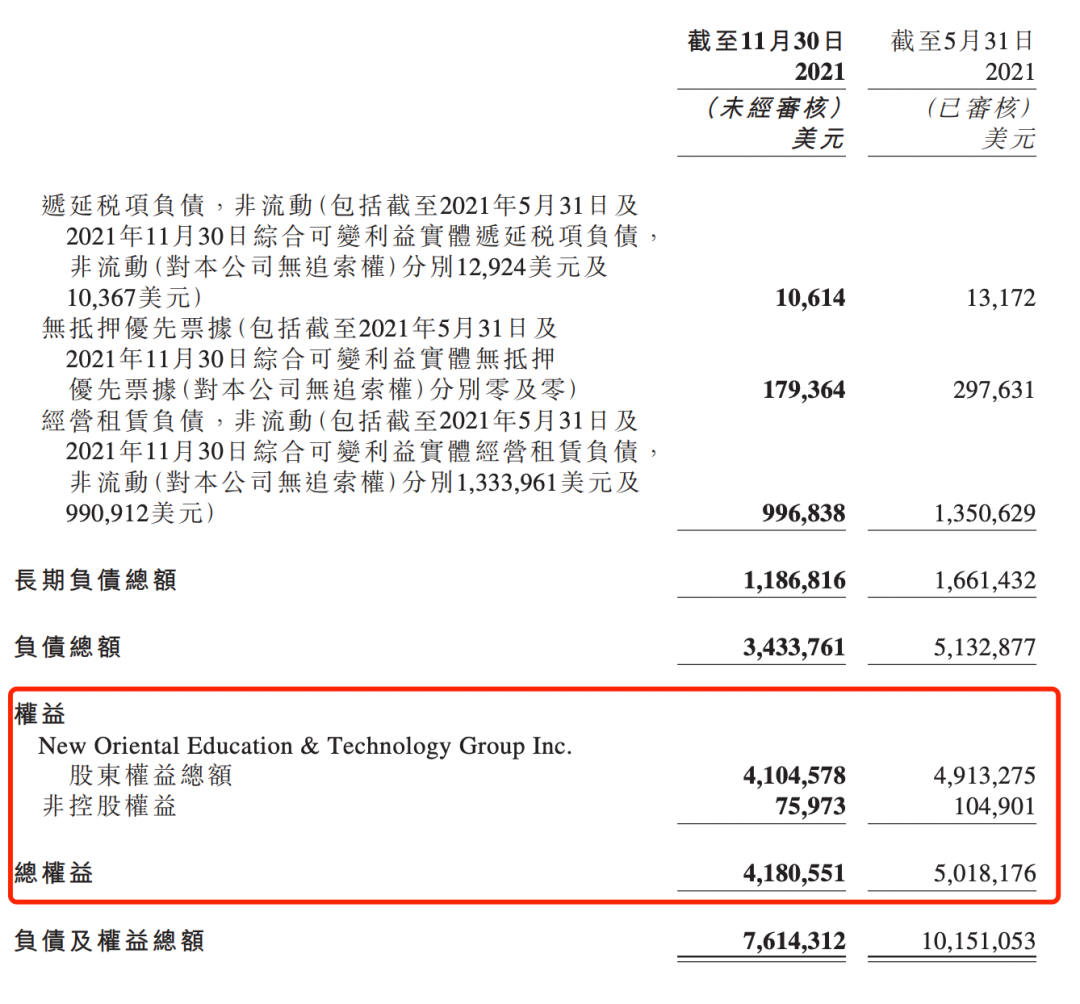The height and width of the screenshot is (1004, 1080).
Task: Click the 10,367美元 text line
Action: tap(135, 297)
